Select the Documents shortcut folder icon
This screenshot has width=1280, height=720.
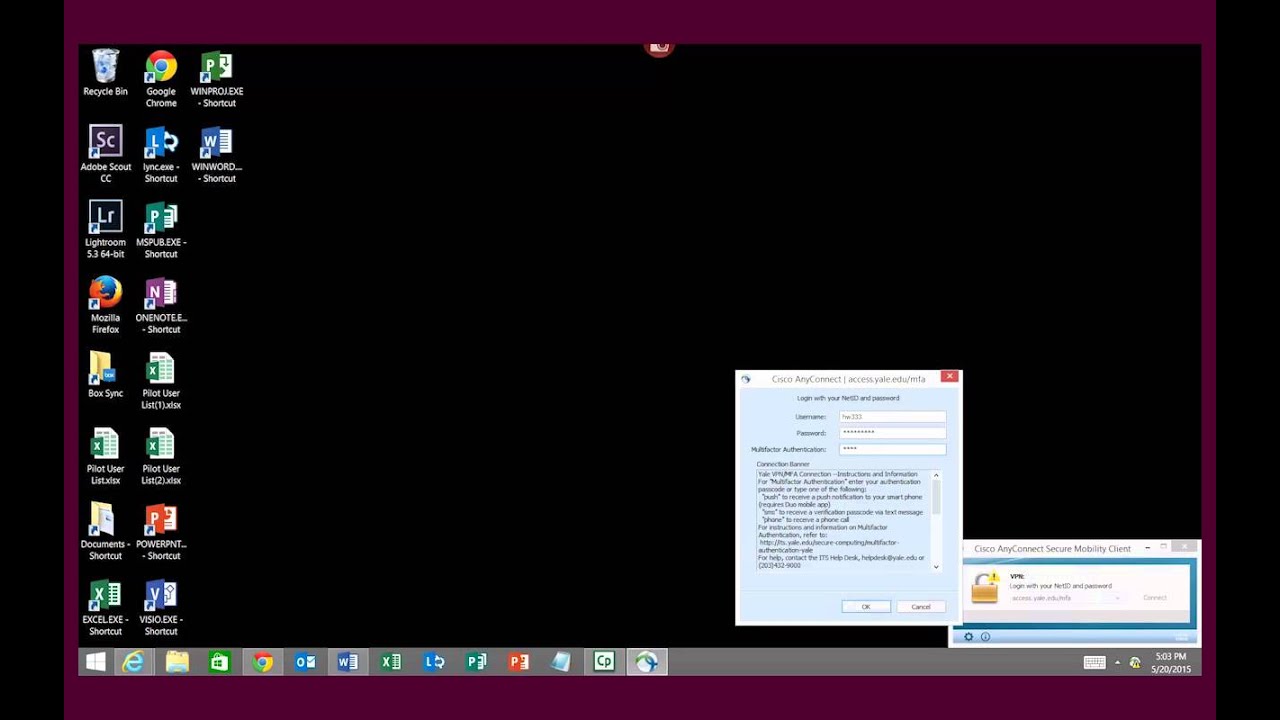pyautogui.click(x=105, y=532)
